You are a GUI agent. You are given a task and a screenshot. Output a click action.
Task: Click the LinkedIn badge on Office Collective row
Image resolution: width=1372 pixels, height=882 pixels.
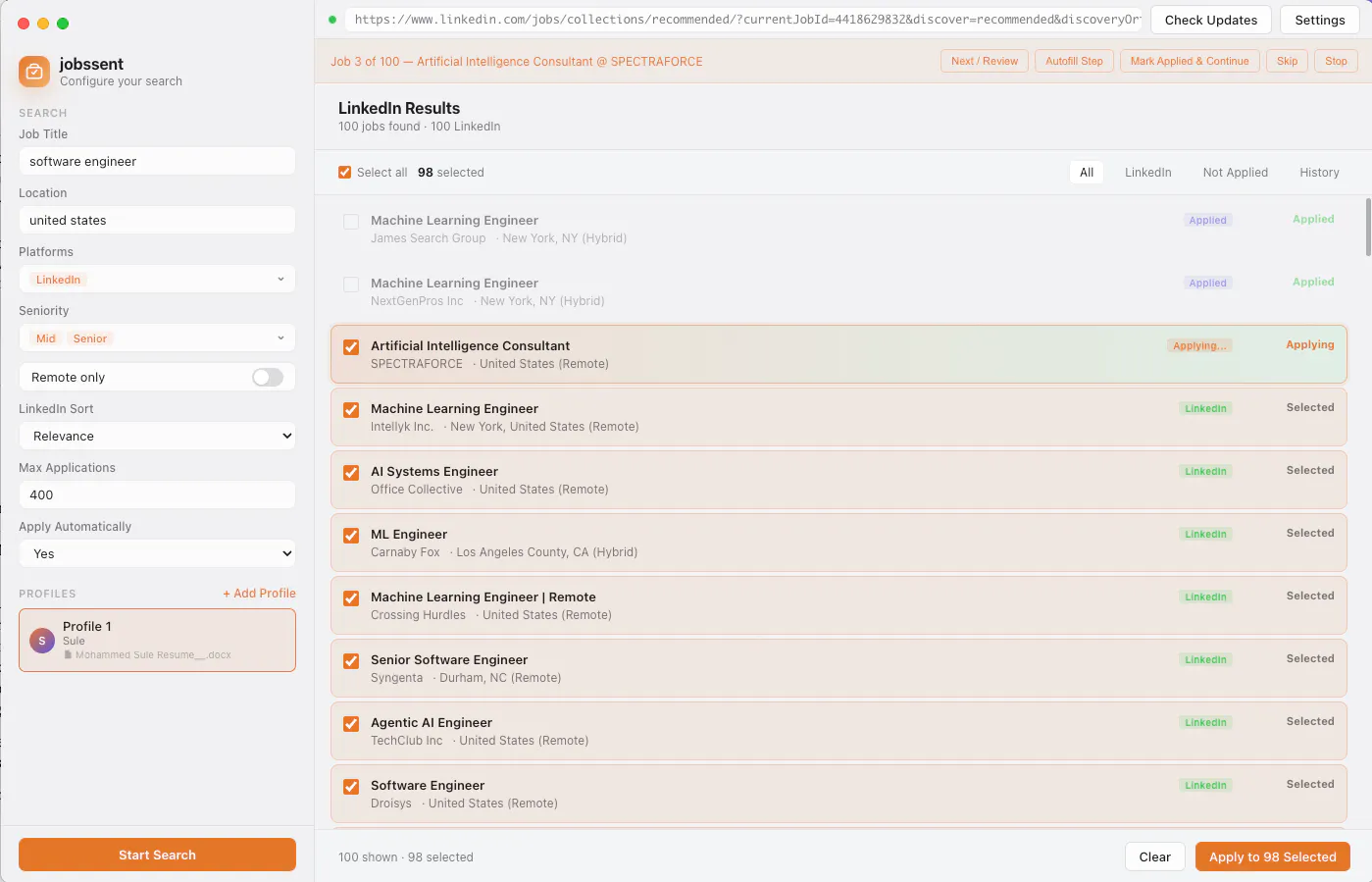[x=1205, y=471]
